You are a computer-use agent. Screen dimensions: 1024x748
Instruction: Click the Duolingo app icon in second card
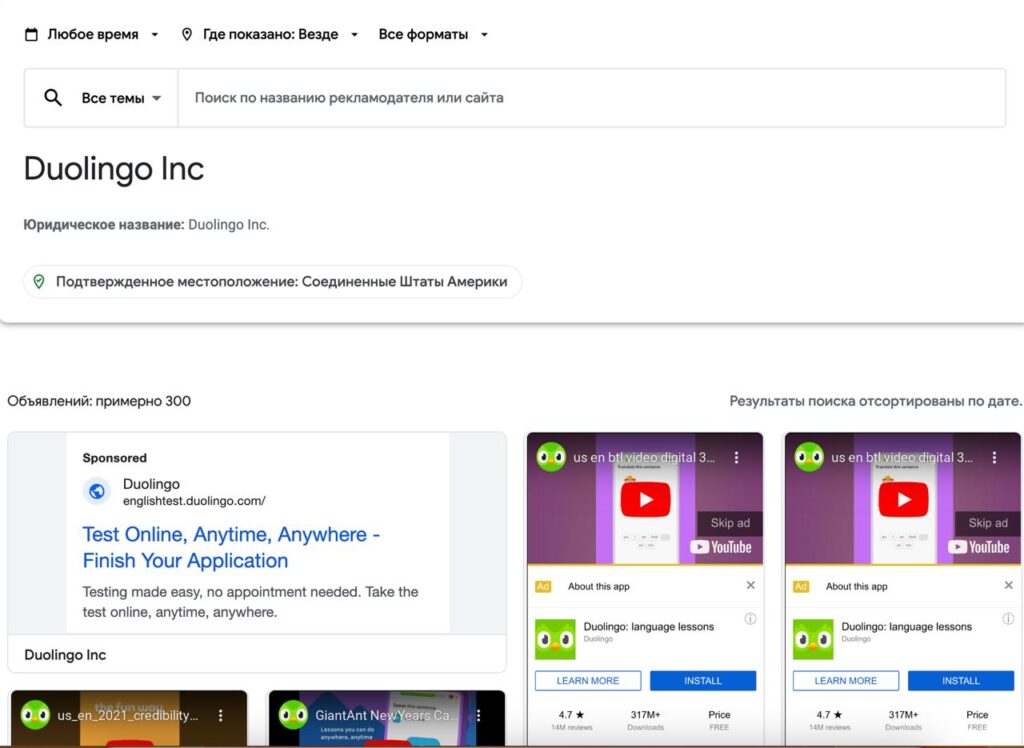point(813,640)
